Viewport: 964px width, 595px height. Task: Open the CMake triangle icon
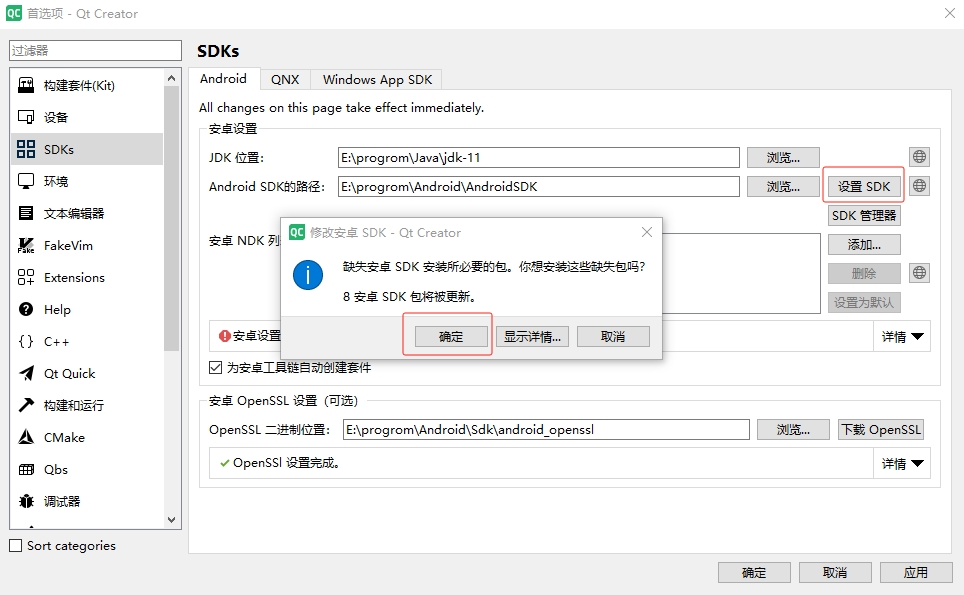tap(26, 437)
